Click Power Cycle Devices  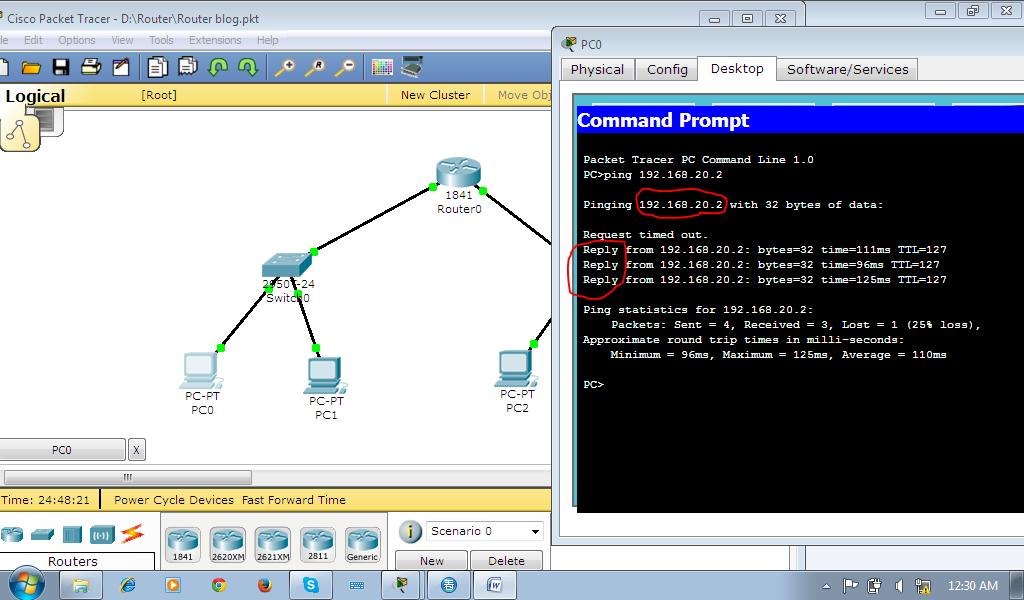174,500
